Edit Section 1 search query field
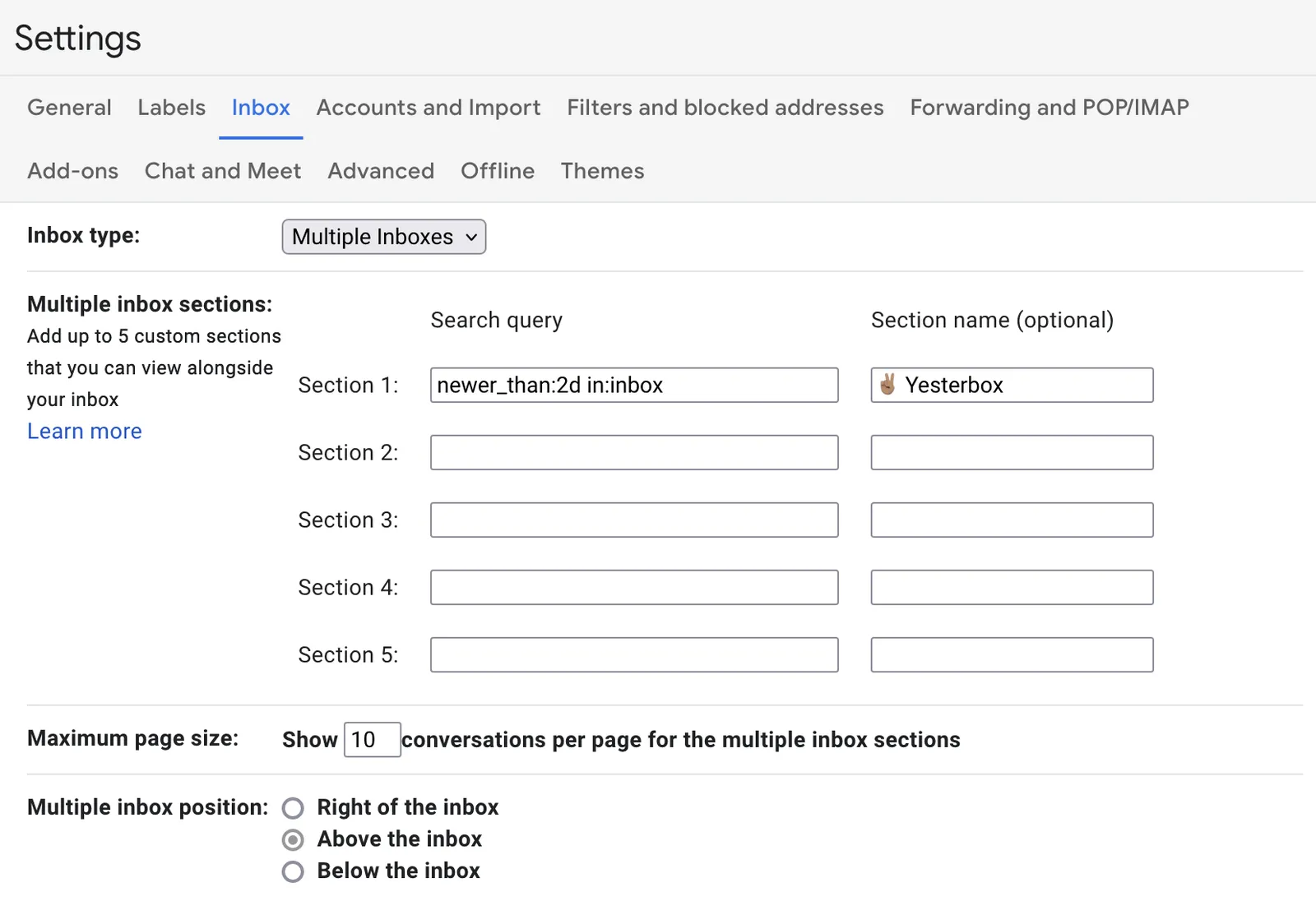This screenshot has height=901, width=1316. pos(634,385)
